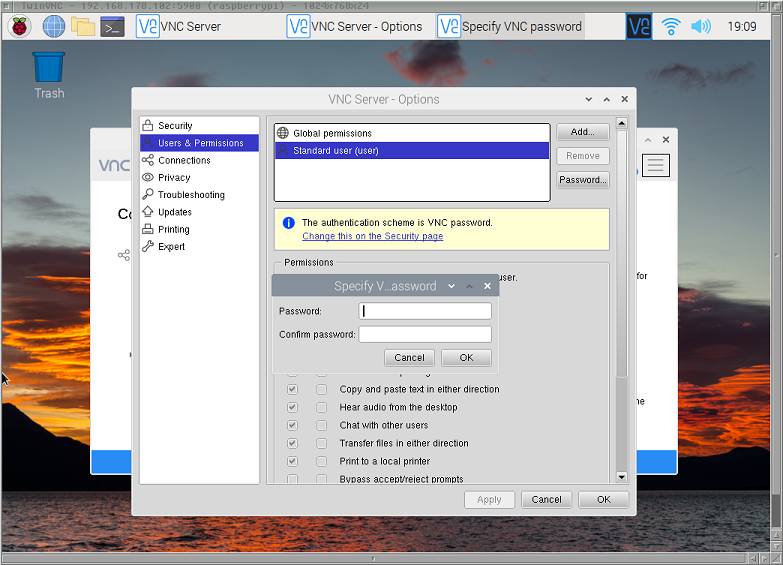Viewport: 783px width, 565px height.
Task: Minimize the VNC Server - Options window
Action: [x=589, y=99]
